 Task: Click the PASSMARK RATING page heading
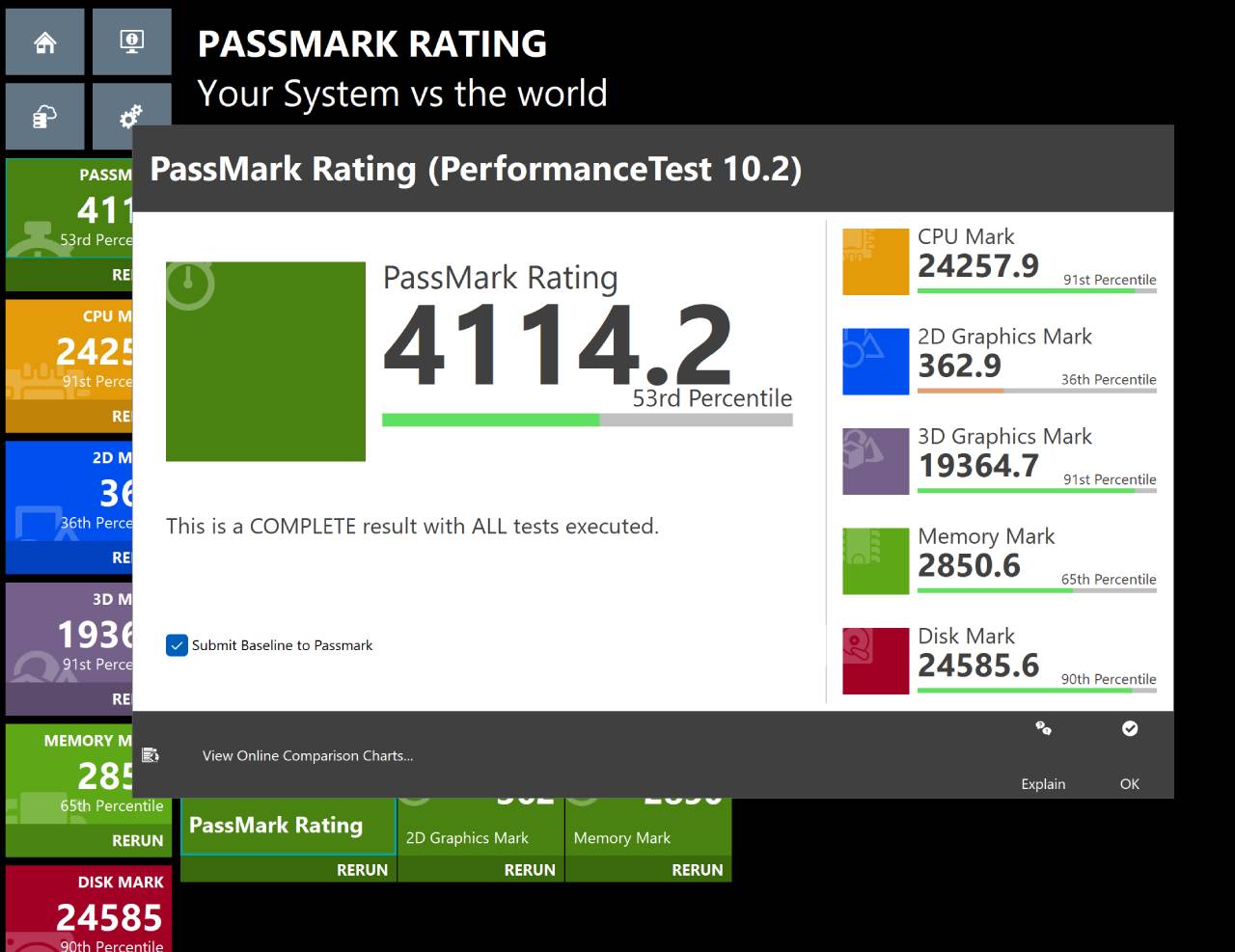pyautogui.click(x=371, y=44)
